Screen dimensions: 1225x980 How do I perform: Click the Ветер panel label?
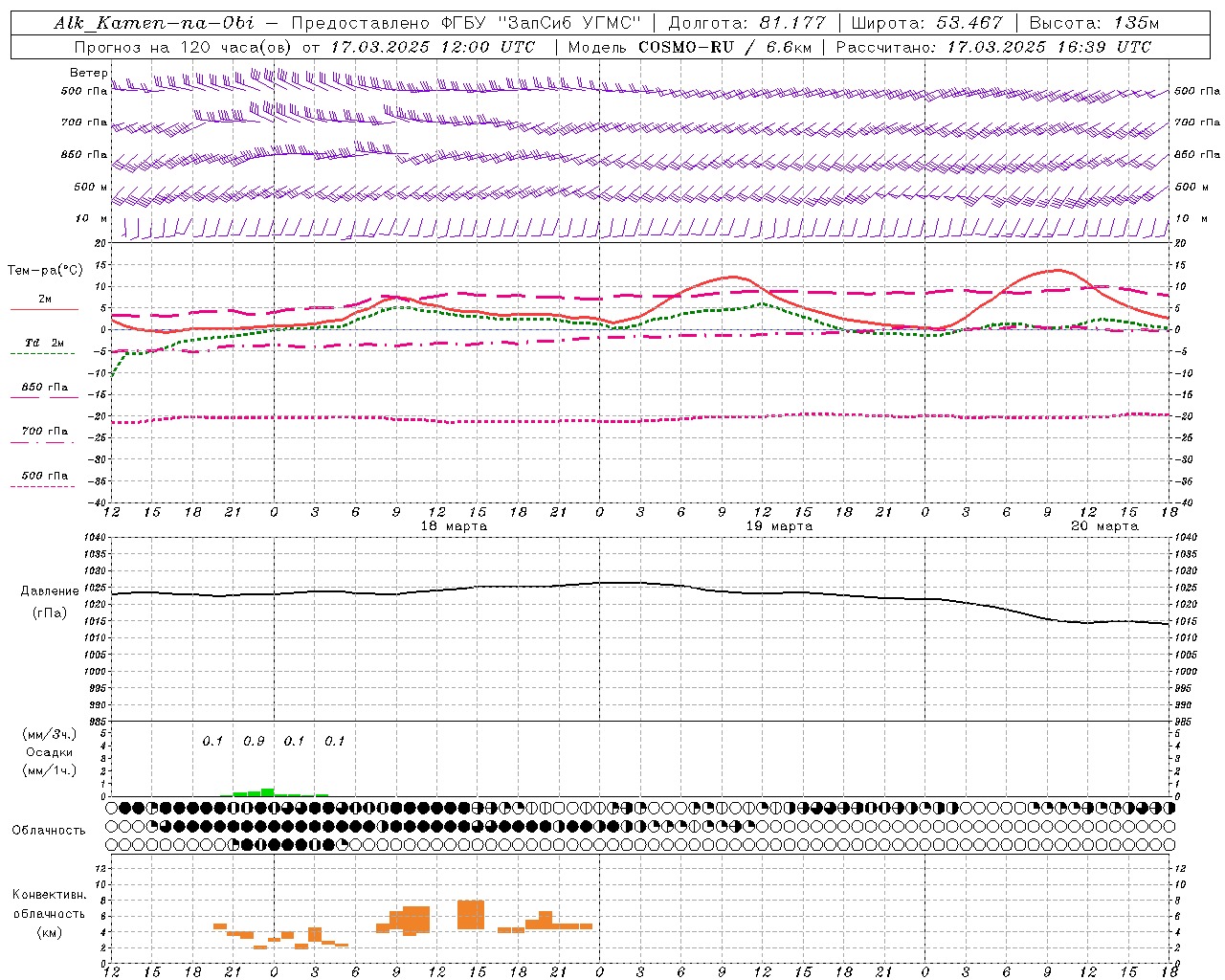pyautogui.click(x=89, y=73)
